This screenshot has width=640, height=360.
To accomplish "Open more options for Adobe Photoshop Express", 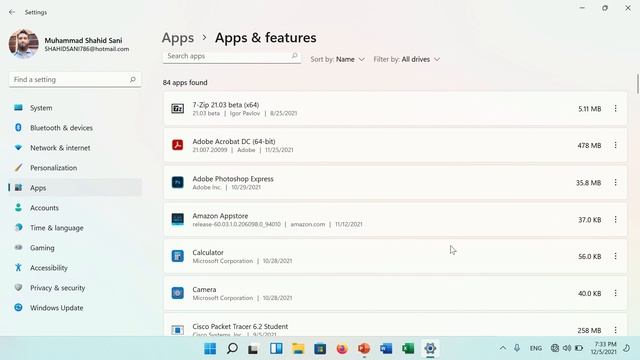I will (615, 182).
